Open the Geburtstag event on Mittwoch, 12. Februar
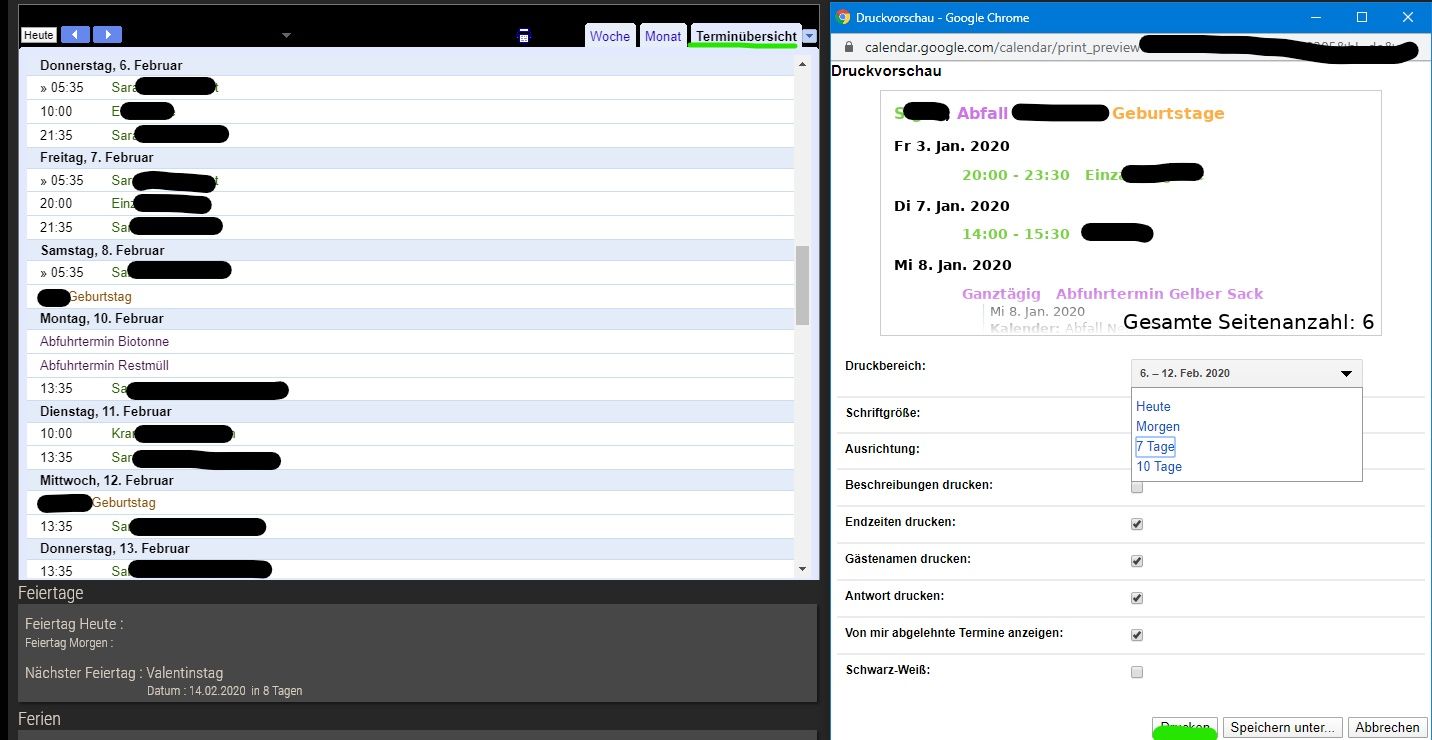Viewport: 1432px width, 740px height. [123, 503]
